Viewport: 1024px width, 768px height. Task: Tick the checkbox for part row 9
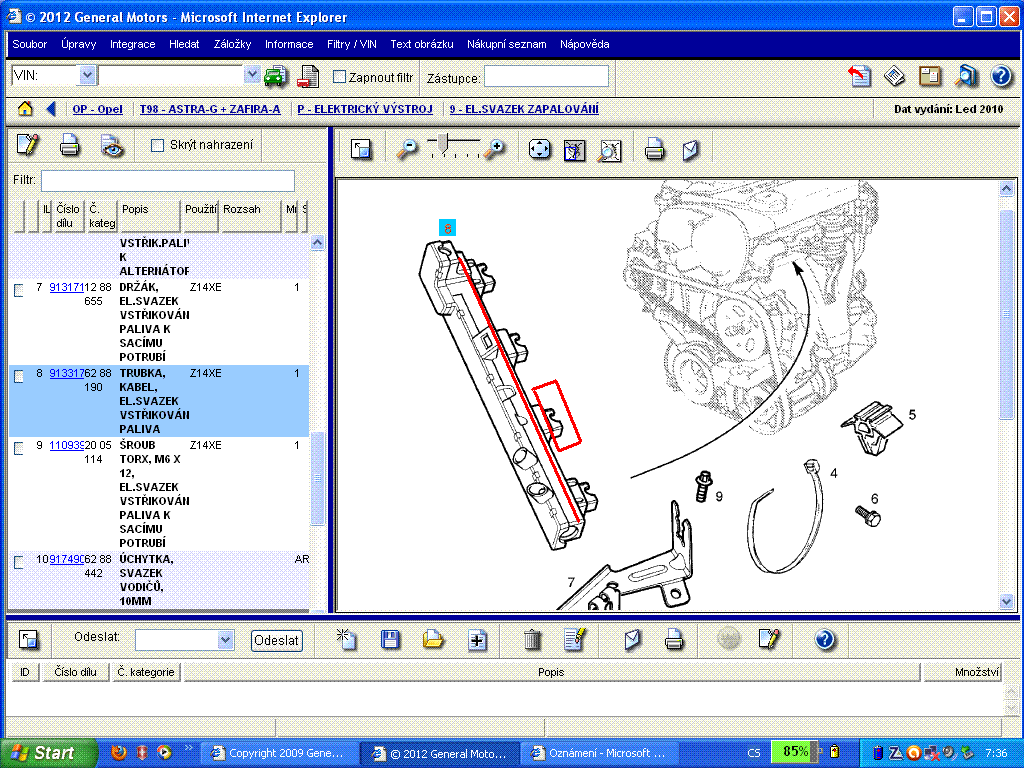coord(19,448)
